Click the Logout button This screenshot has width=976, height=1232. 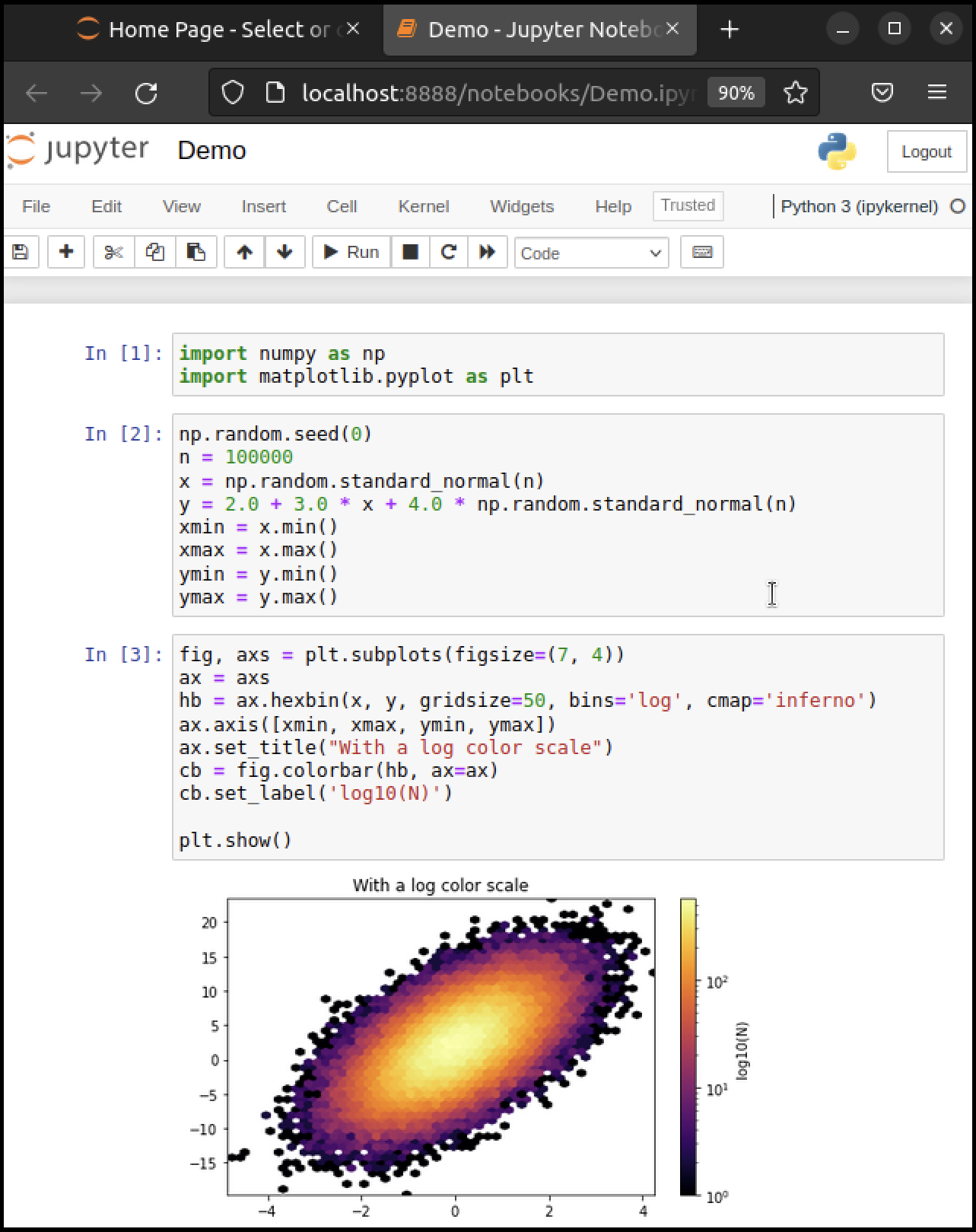926,151
